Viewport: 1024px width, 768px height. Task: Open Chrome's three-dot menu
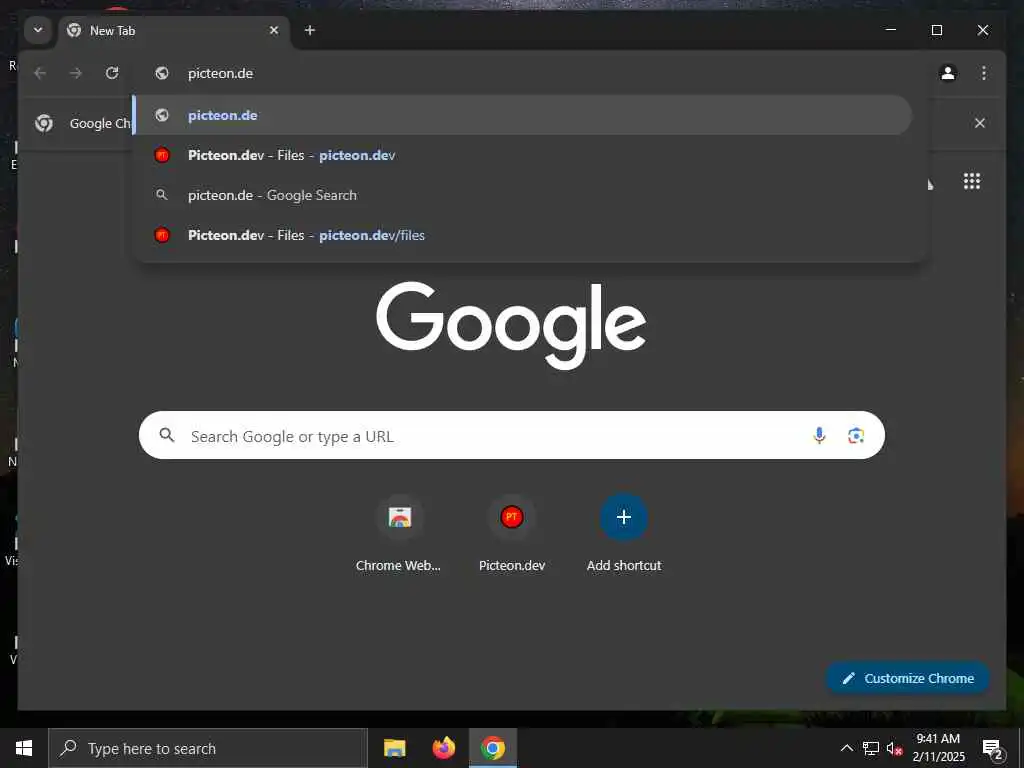click(x=984, y=73)
